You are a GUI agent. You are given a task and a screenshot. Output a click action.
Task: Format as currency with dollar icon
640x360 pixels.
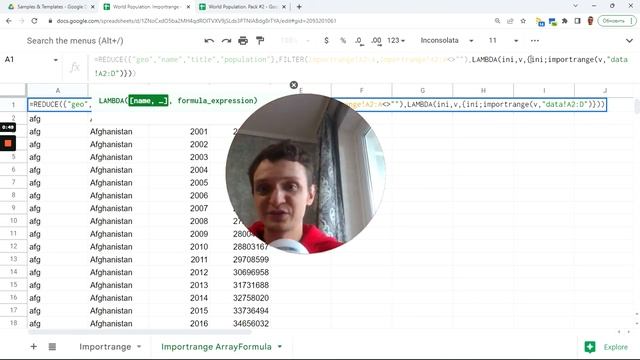pos(326,40)
